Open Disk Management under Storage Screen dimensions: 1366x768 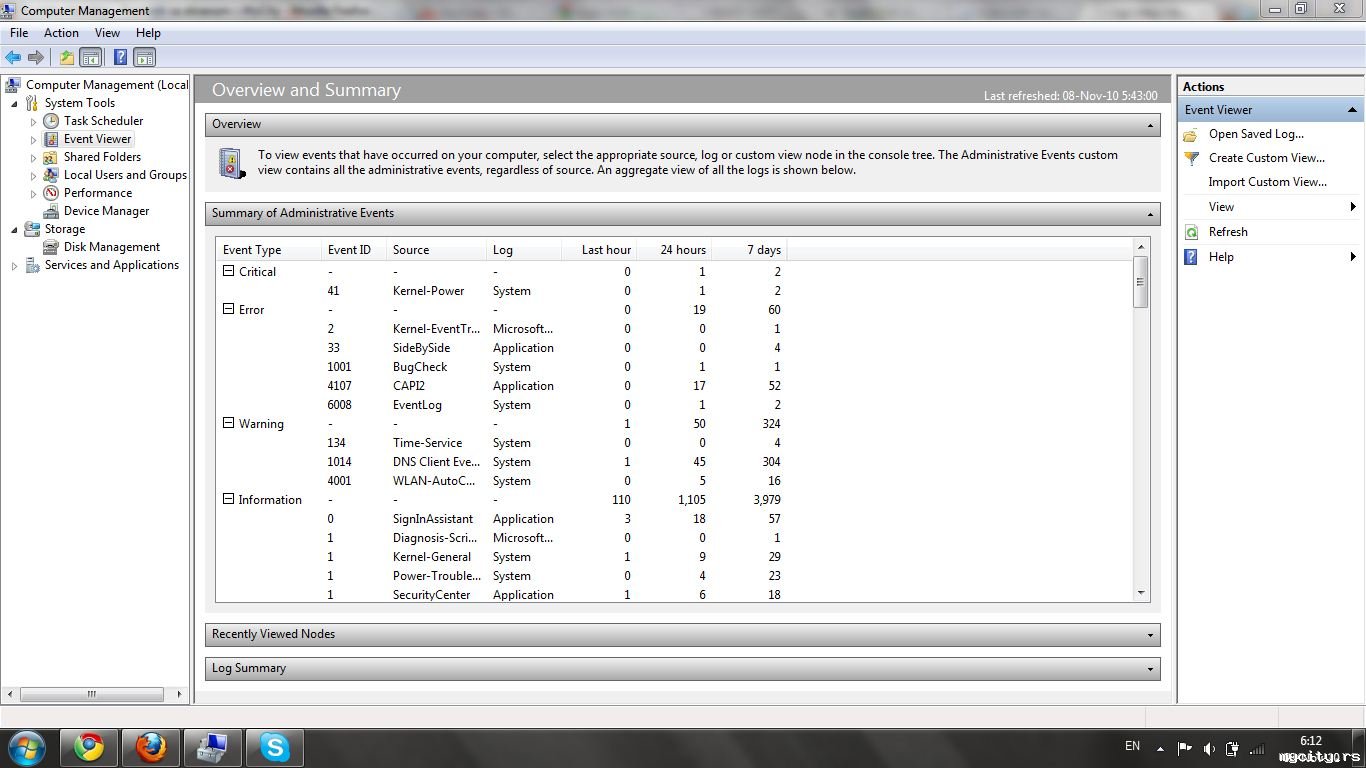click(111, 247)
